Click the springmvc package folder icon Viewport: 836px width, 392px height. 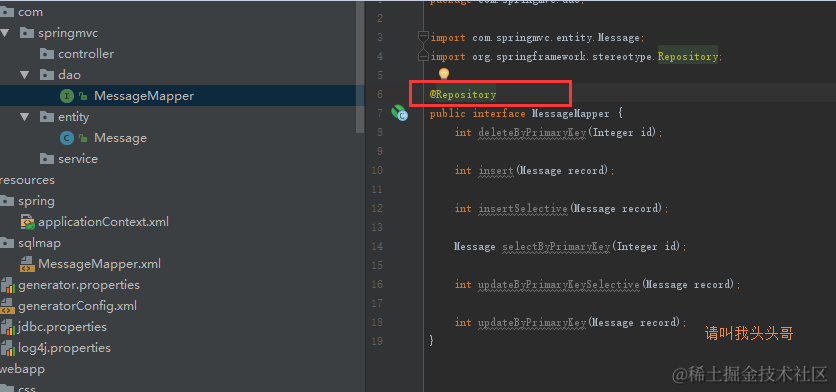tap(27, 33)
